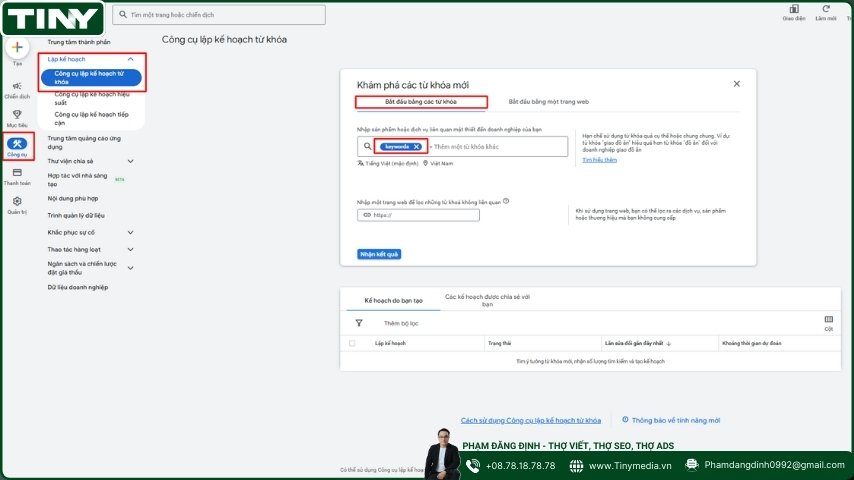Expand Thư viện chia sẻ section
This screenshot has height=480, width=854.
tap(130, 161)
